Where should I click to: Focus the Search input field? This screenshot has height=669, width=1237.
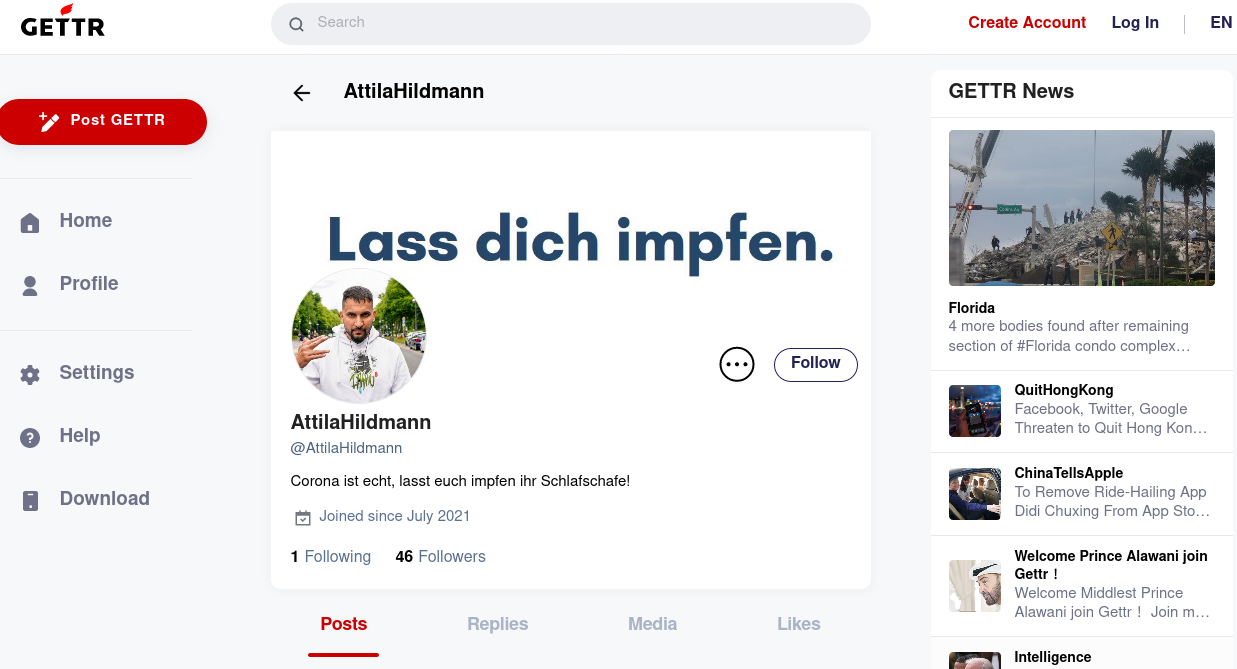tap(570, 24)
